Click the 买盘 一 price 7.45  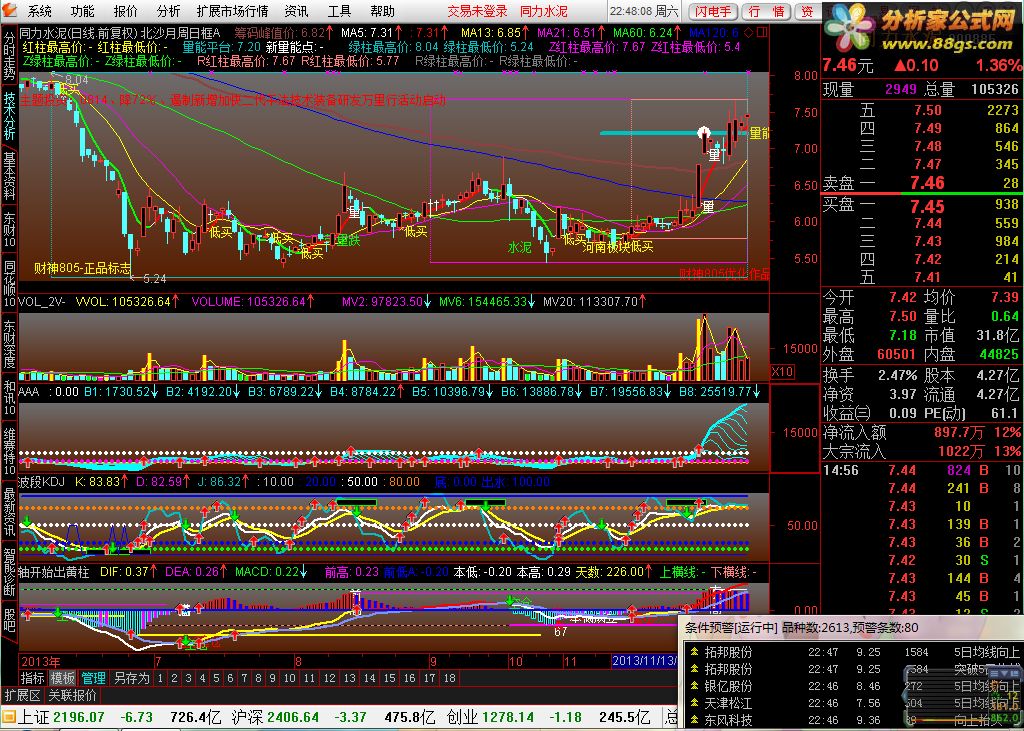click(x=927, y=206)
